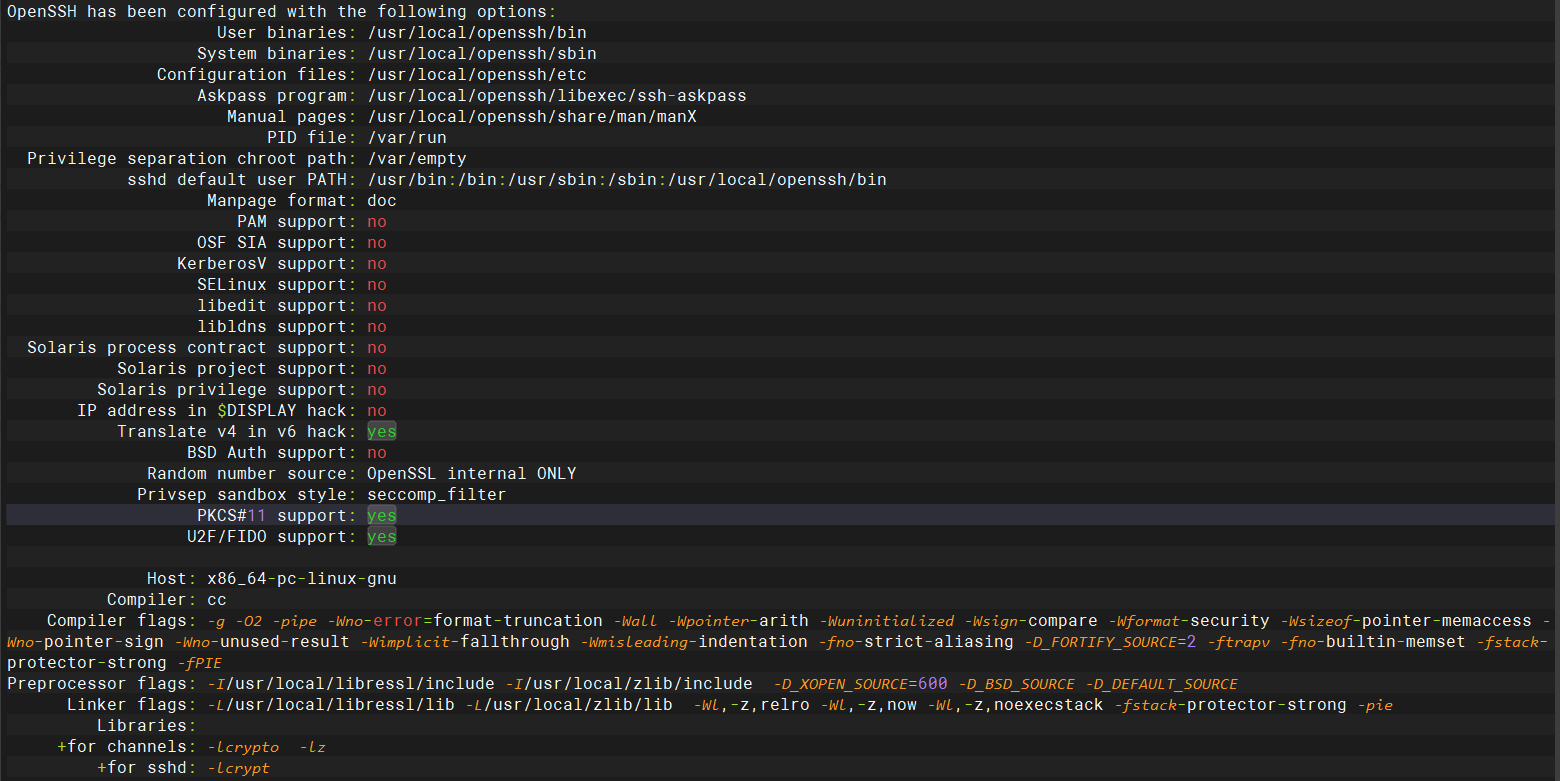Screen dimensions: 1560x781
Task: Click the -Wl,-z,noexecstack linker flag
Action: 1016,705
